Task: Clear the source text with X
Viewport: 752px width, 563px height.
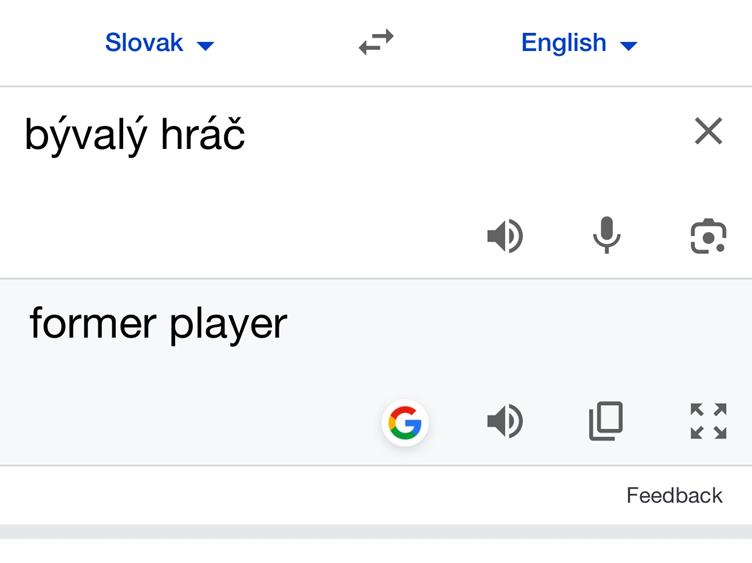Action: tap(708, 130)
